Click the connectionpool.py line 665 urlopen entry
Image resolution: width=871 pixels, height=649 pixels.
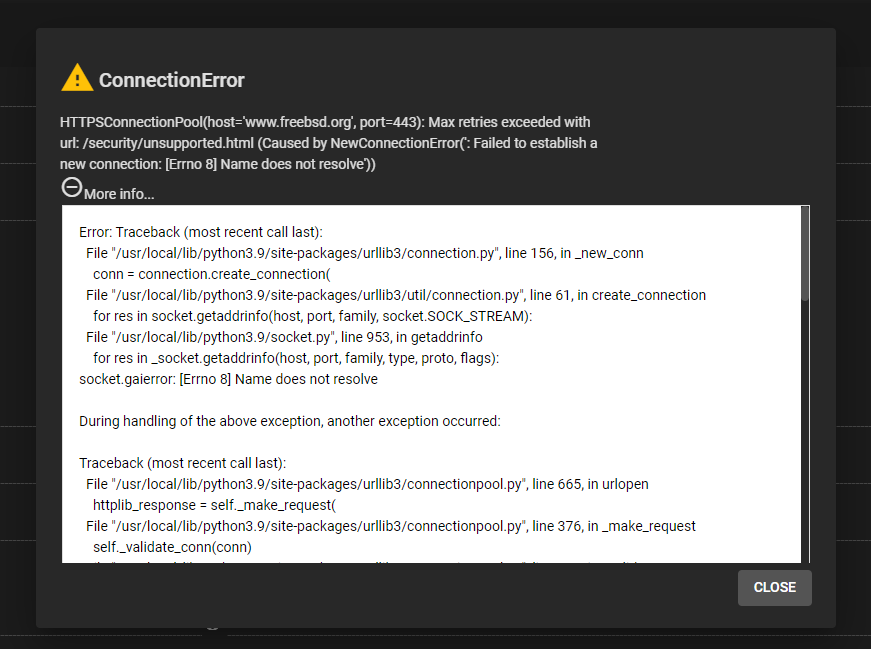(367, 485)
